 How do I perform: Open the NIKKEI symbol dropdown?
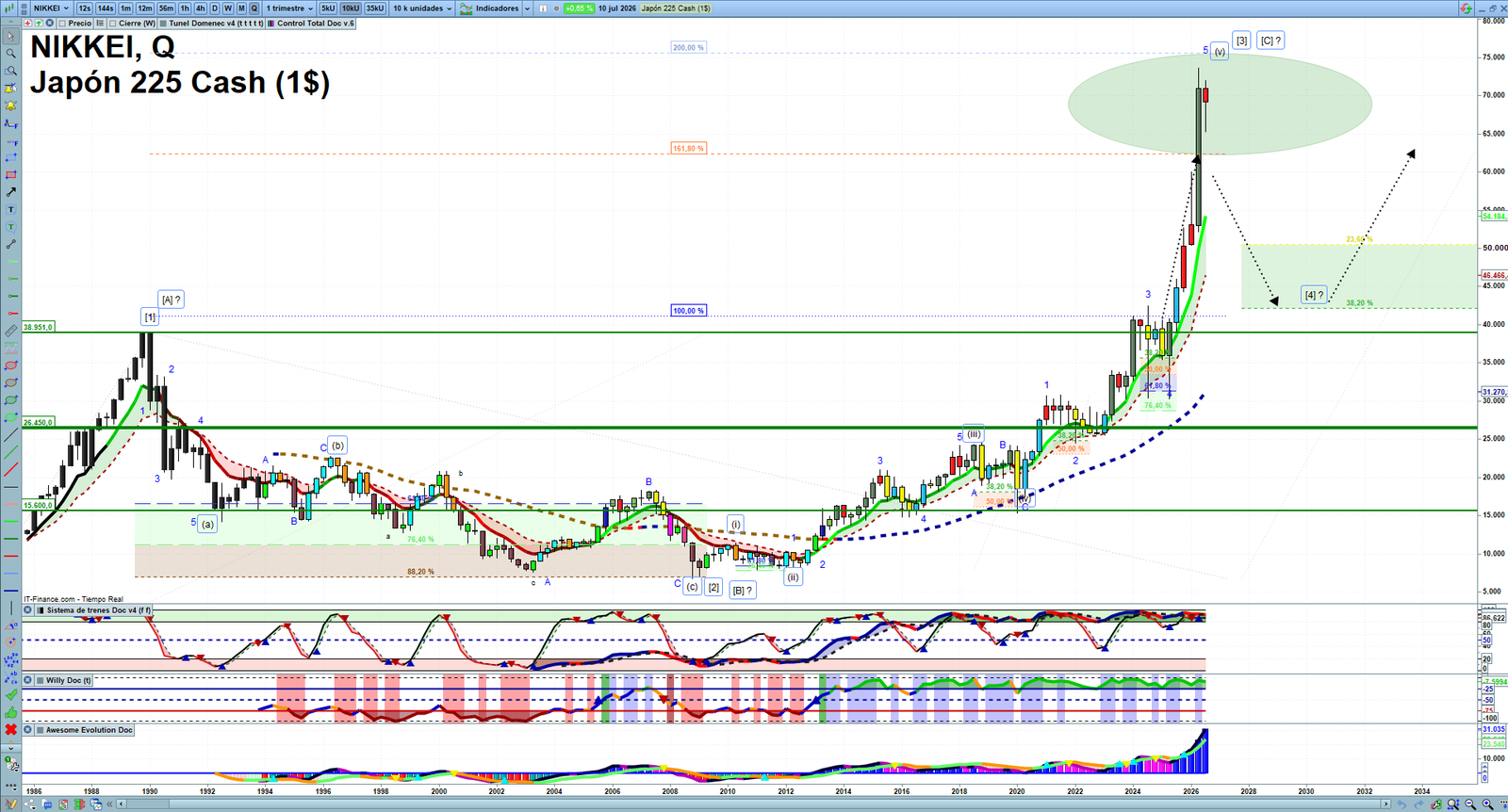click(x=52, y=8)
